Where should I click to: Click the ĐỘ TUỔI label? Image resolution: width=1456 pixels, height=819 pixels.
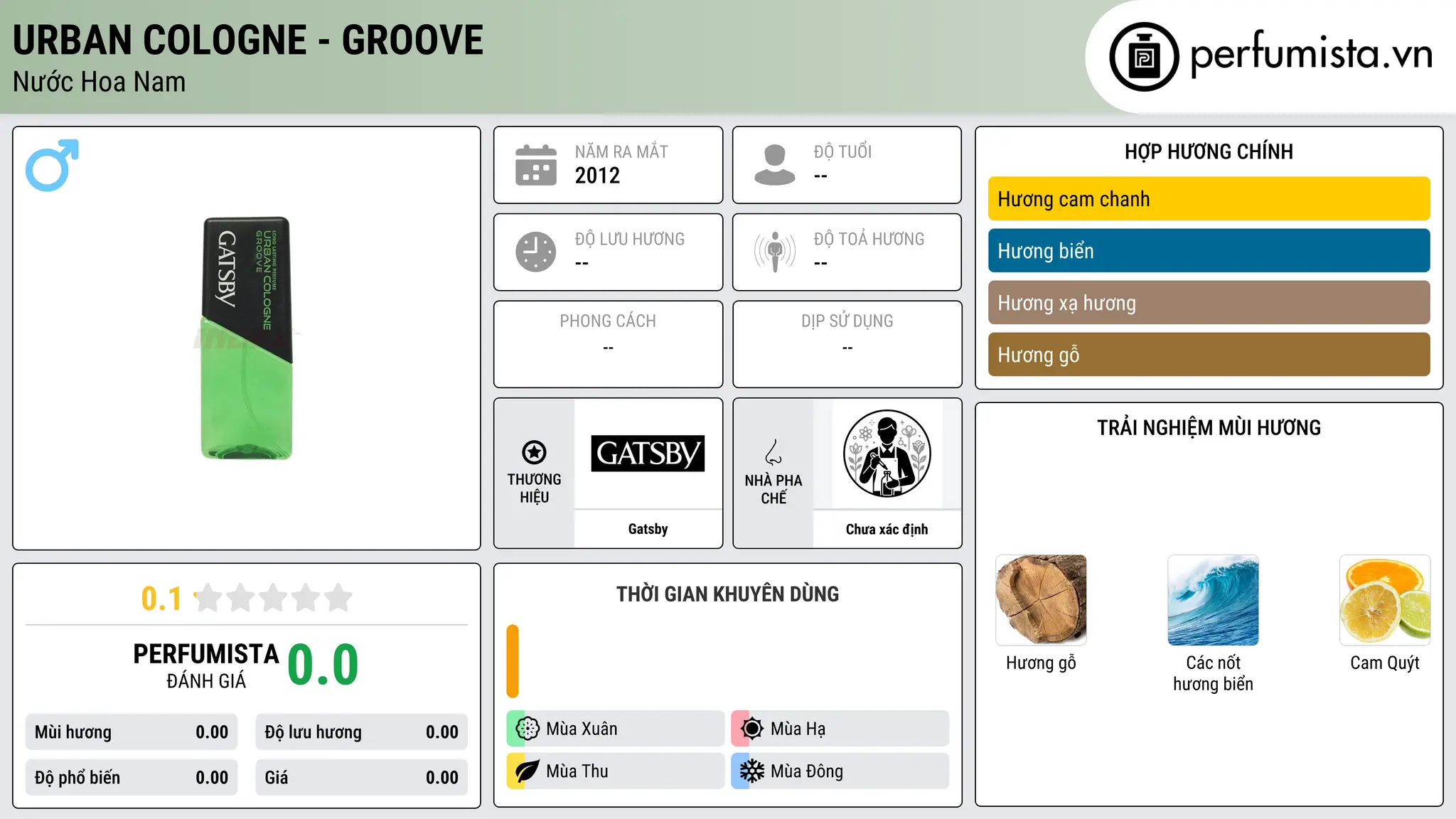(842, 151)
